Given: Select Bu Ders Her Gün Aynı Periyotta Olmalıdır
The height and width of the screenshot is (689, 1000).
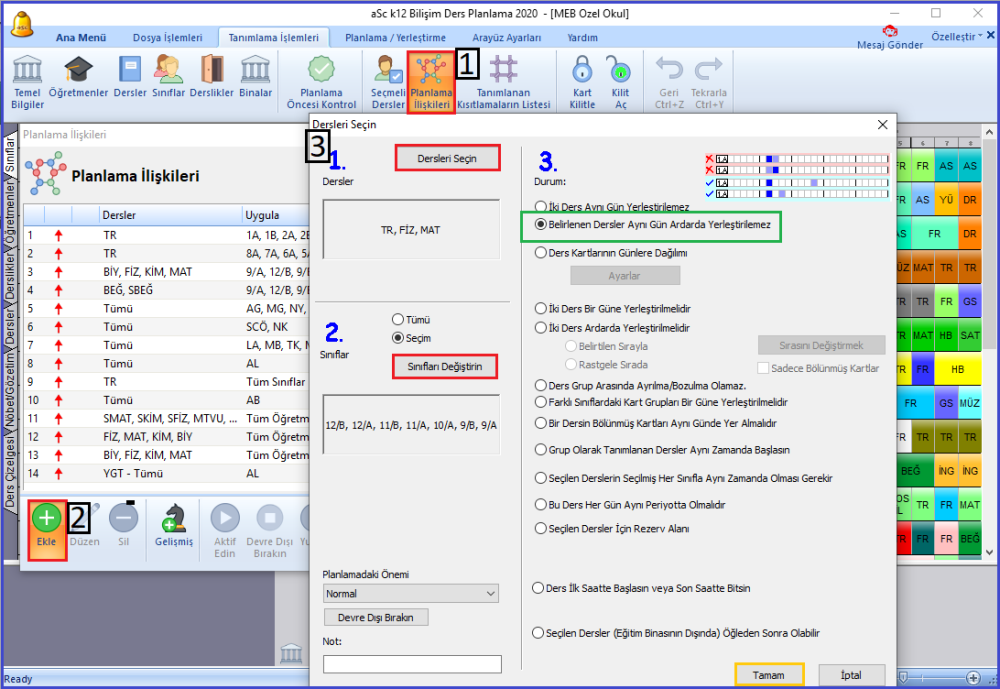Looking at the screenshot, I should click(541, 505).
